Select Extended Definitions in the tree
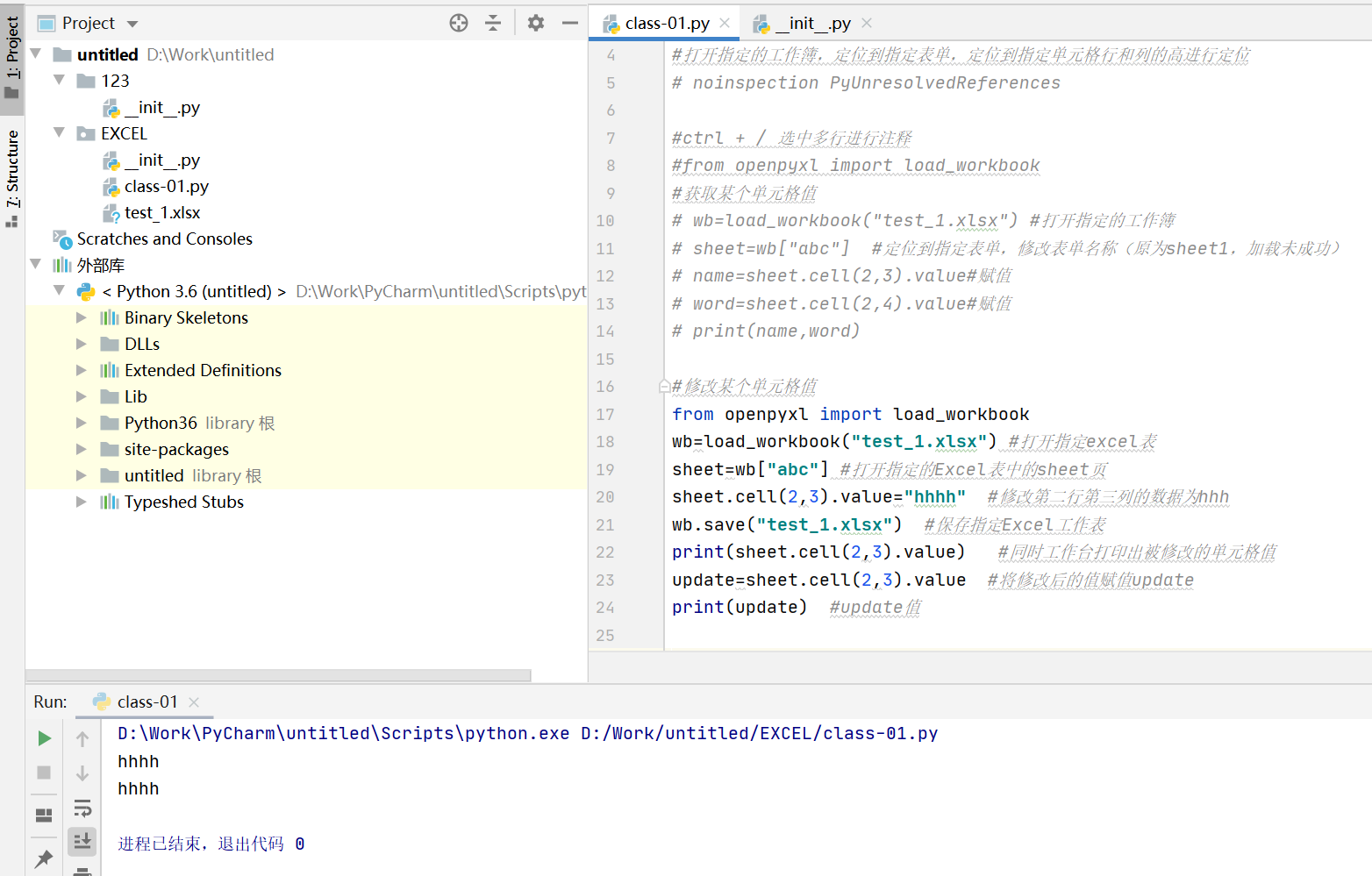The width and height of the screenshot is (1372, 876). coord(203,370)
